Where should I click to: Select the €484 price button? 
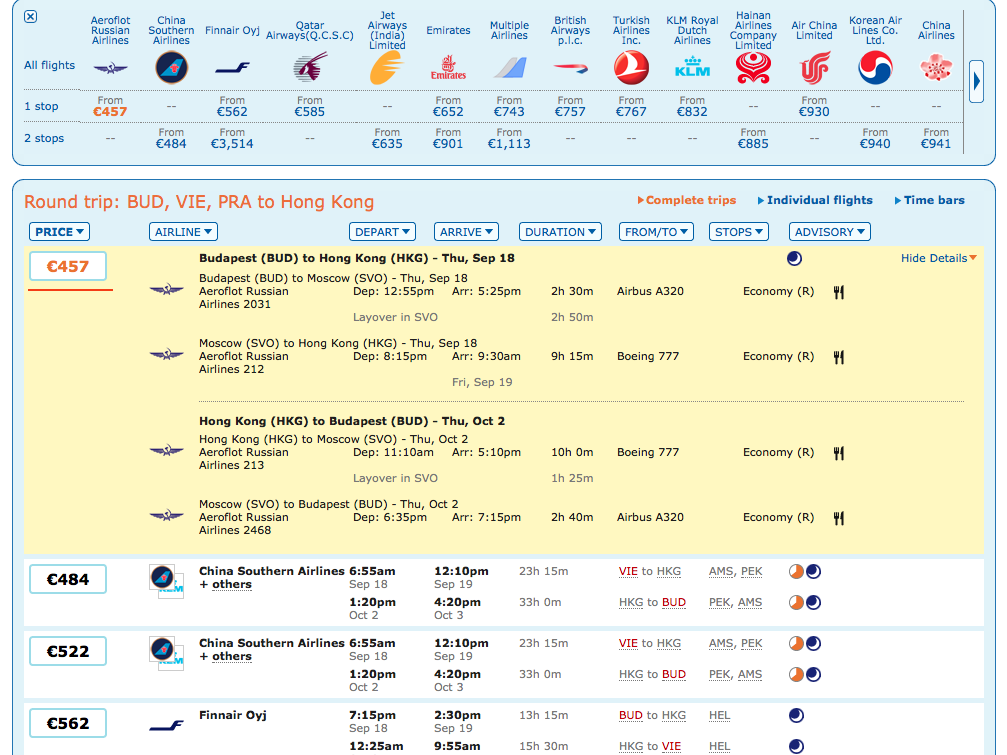click(67, 580)
